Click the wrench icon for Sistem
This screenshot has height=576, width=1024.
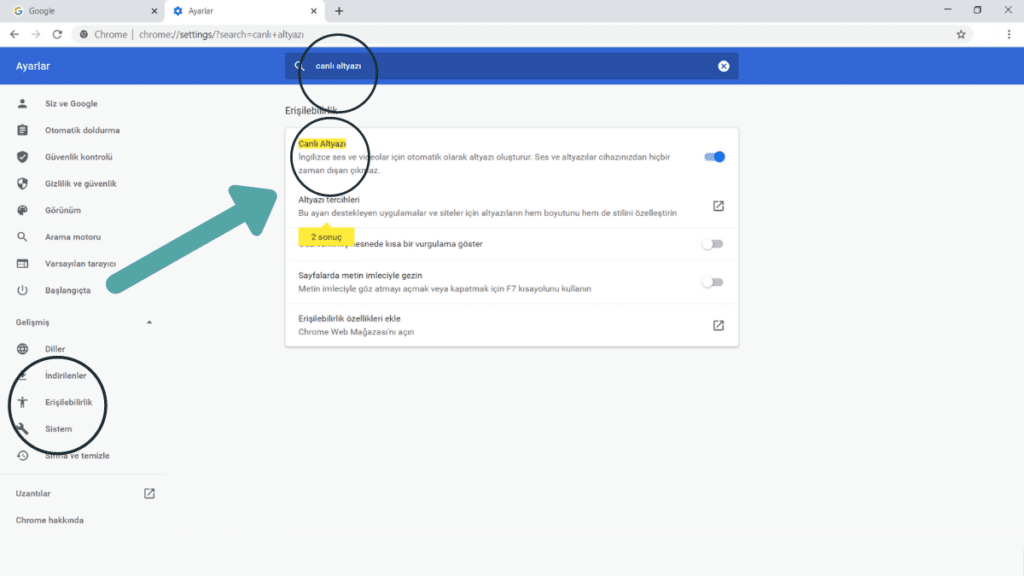[22, 429]
